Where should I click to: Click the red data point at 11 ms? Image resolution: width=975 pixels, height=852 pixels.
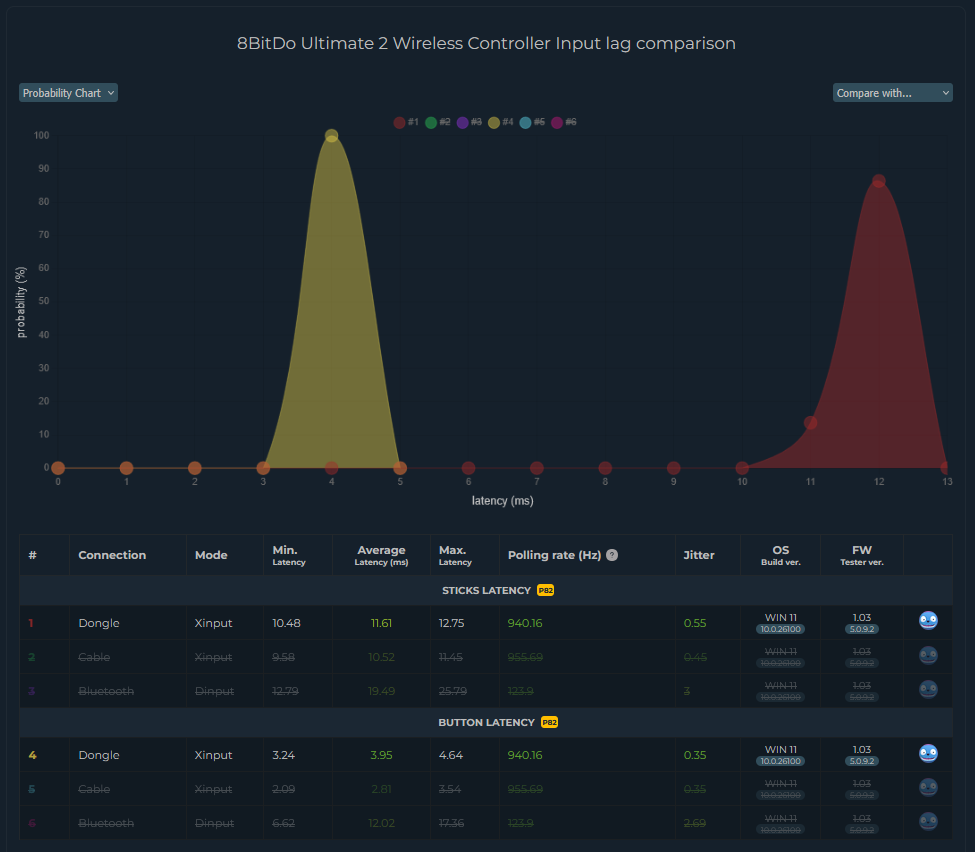[x=810, y=423]
